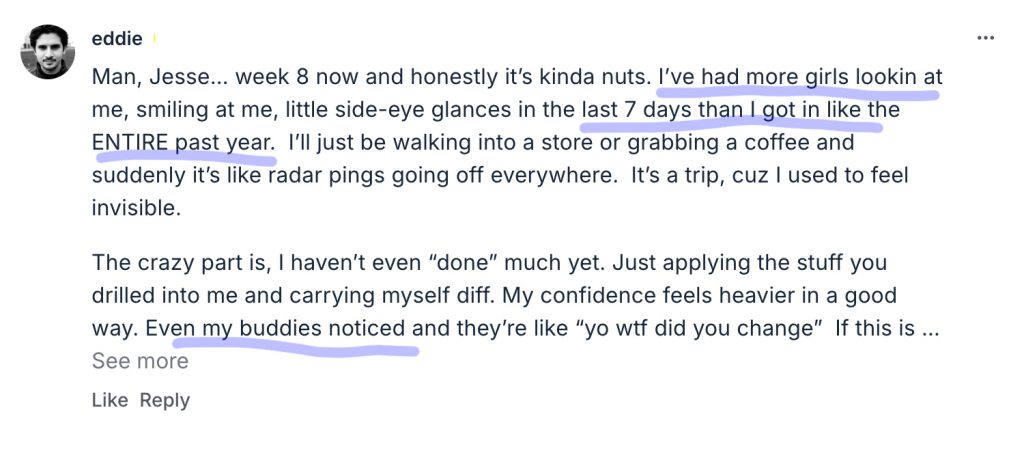
Task: Open the three-dot comment options menu
Action: pos(985,39)
